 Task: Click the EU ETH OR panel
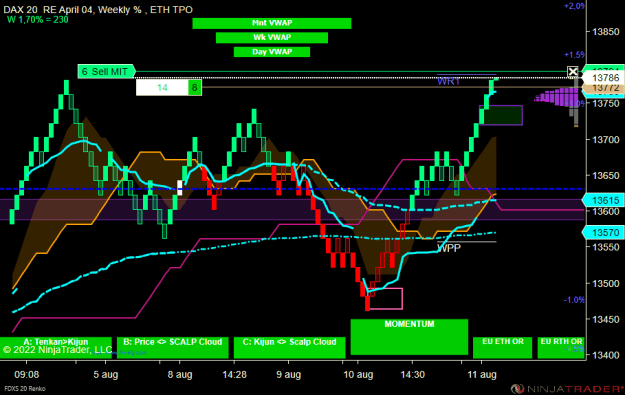(502, 347)
